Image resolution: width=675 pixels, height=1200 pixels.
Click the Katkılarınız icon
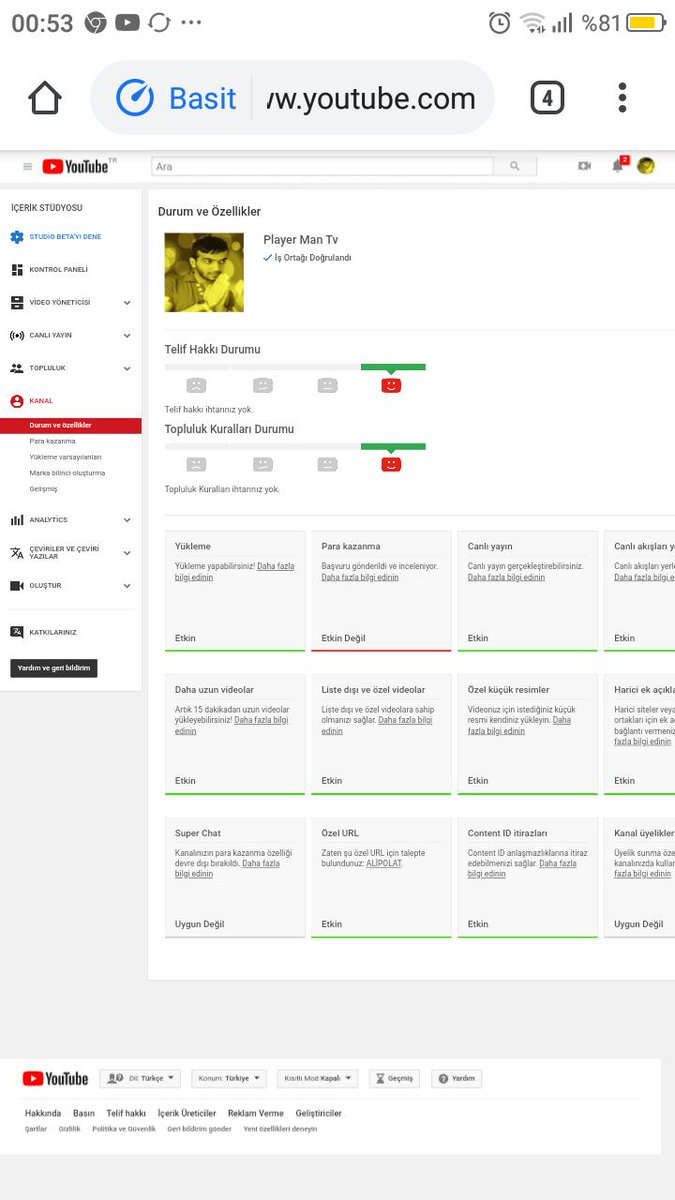tap(17, 632)
